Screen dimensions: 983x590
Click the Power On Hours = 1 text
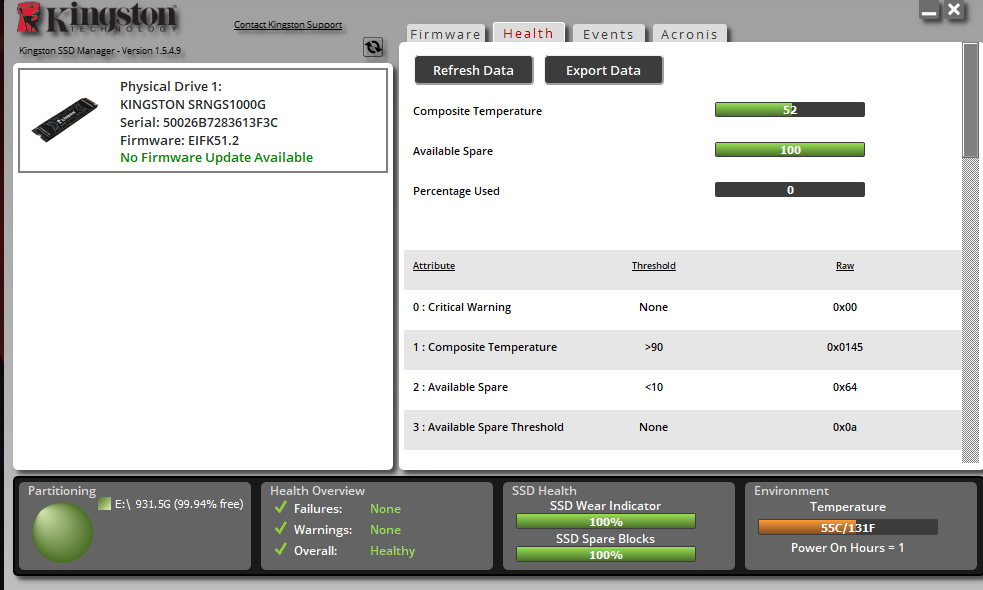coord(847,547)
